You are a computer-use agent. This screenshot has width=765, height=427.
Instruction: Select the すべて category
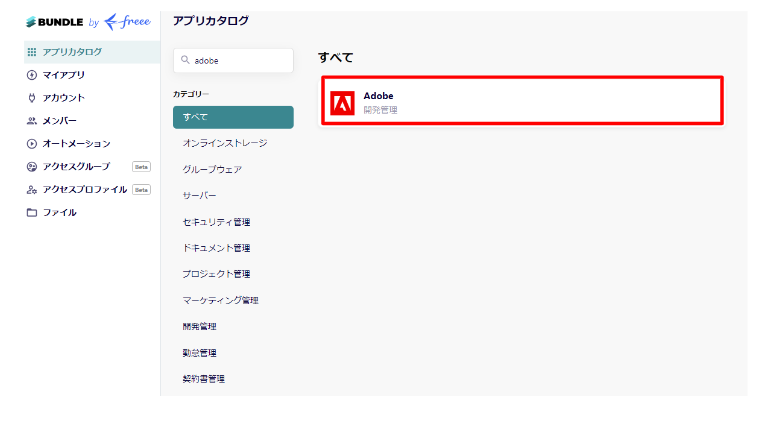233,117
